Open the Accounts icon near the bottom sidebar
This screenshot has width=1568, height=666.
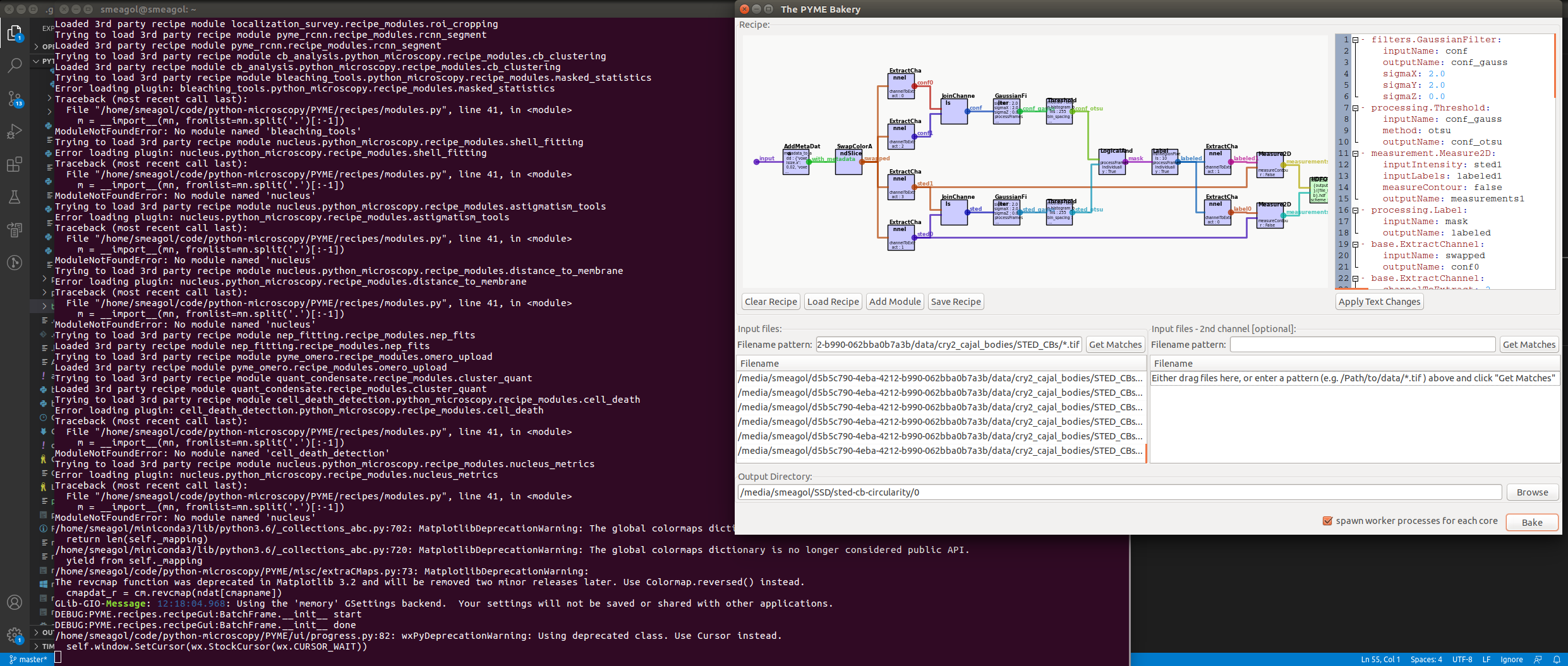tap(15, 602)
